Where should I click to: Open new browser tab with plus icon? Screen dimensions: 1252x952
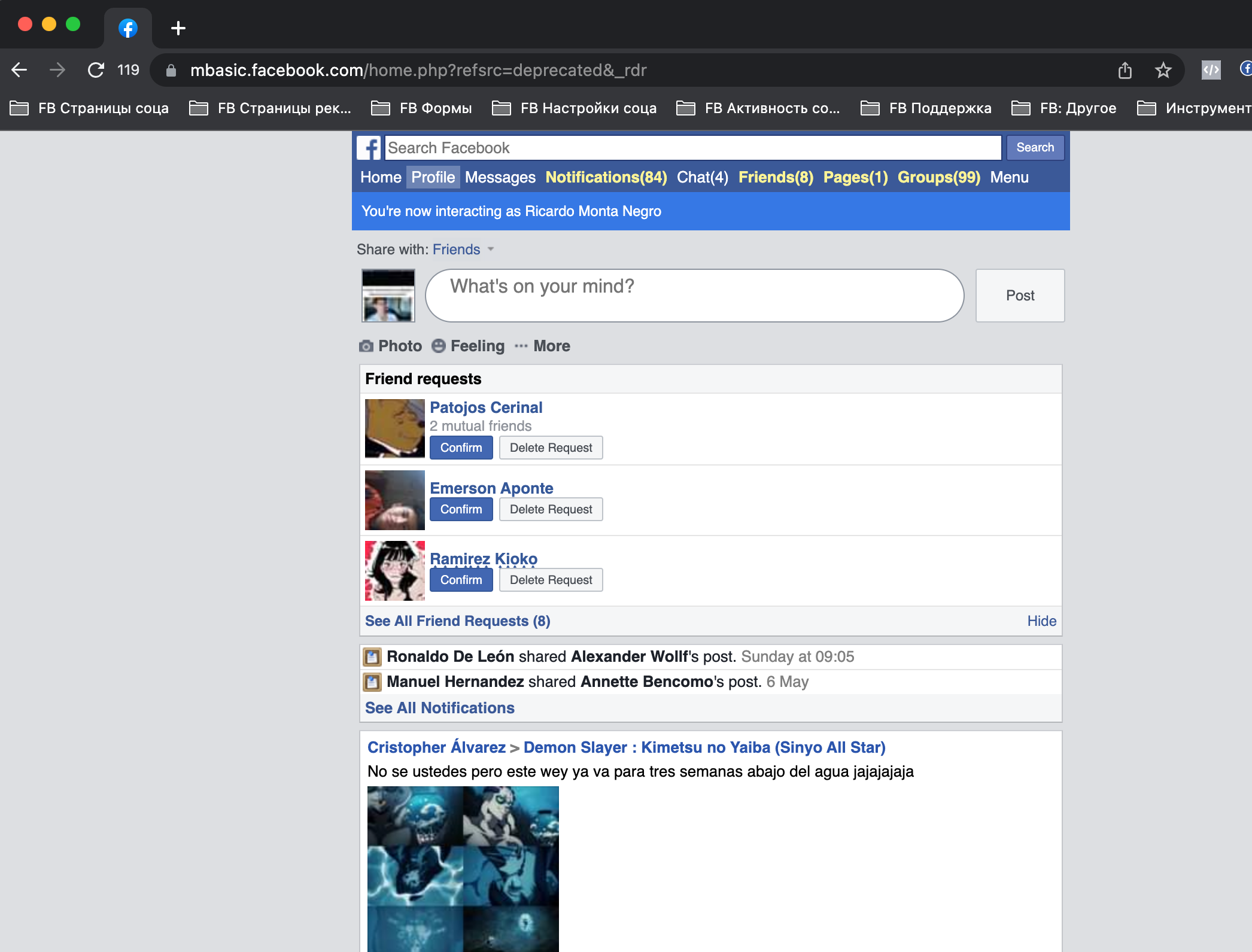pos(178,28)
